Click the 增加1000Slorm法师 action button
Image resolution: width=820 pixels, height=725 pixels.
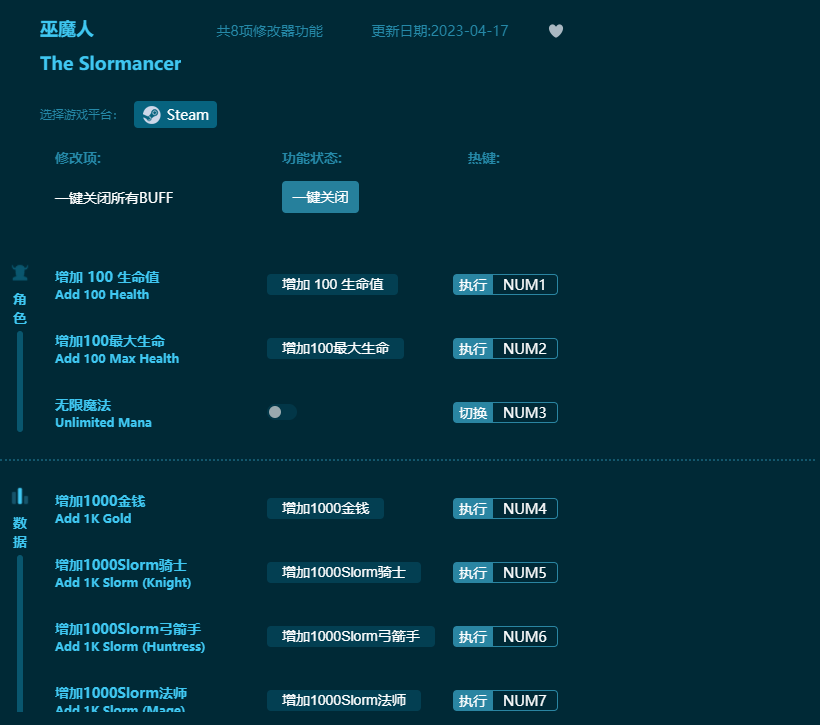click(x=344, y=700)
